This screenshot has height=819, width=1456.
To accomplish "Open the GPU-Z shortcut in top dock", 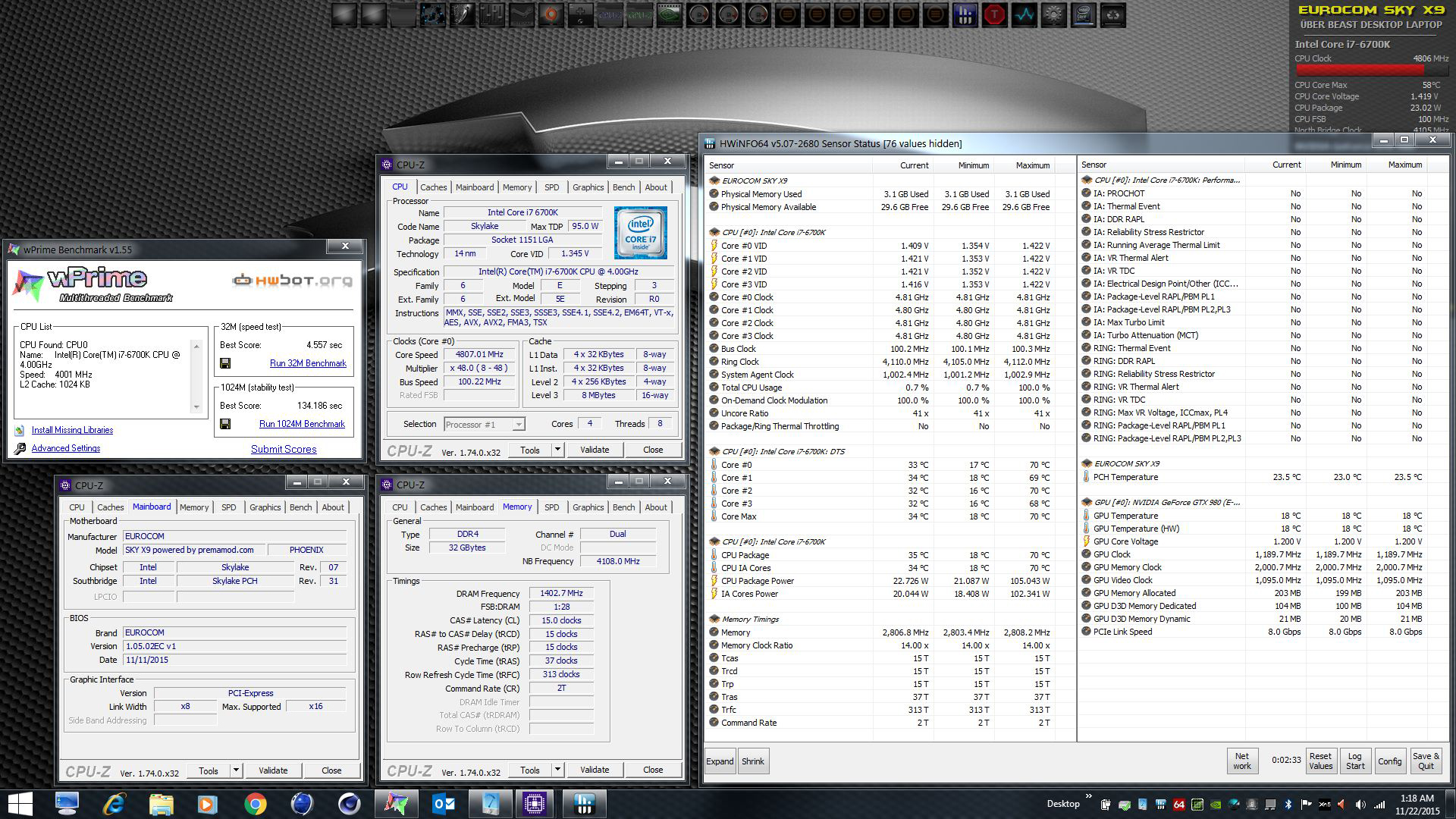I will pyautogui.click(x=640, y=14).
